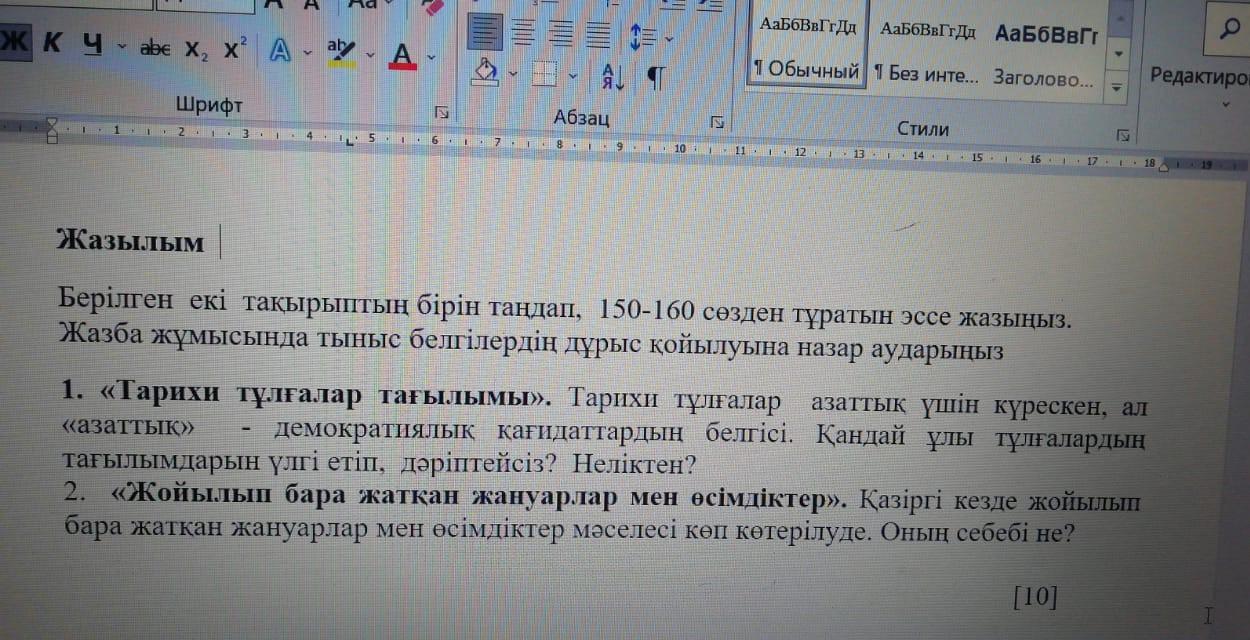The image size is (1250, 640).
Task: Toggle italic formatting with the К button
Action: point(52,44)
